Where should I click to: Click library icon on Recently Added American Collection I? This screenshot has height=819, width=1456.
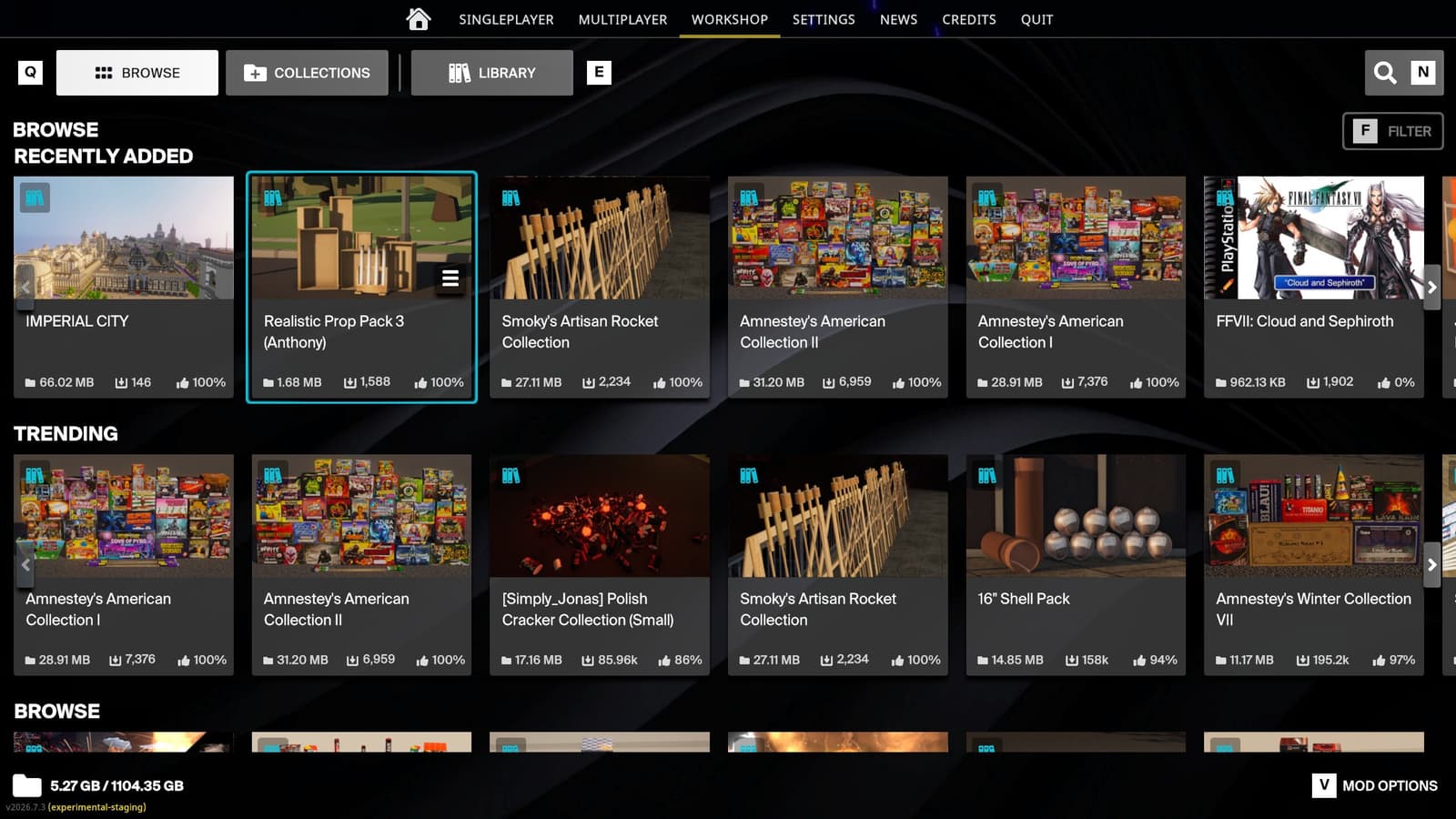[986, 197]
